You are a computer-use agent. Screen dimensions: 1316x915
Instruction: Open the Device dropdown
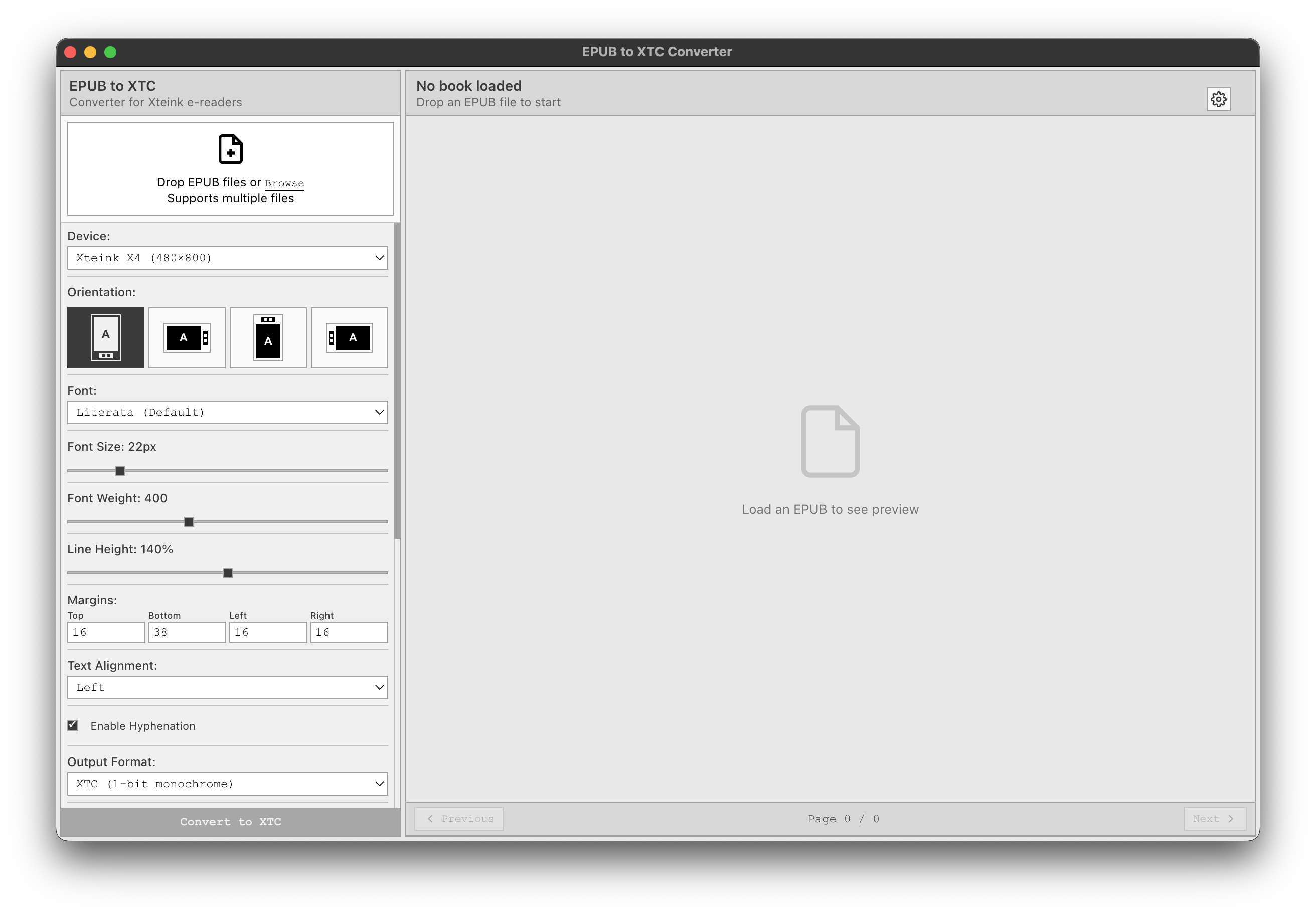pyautogui.click(x=227, y=258)
